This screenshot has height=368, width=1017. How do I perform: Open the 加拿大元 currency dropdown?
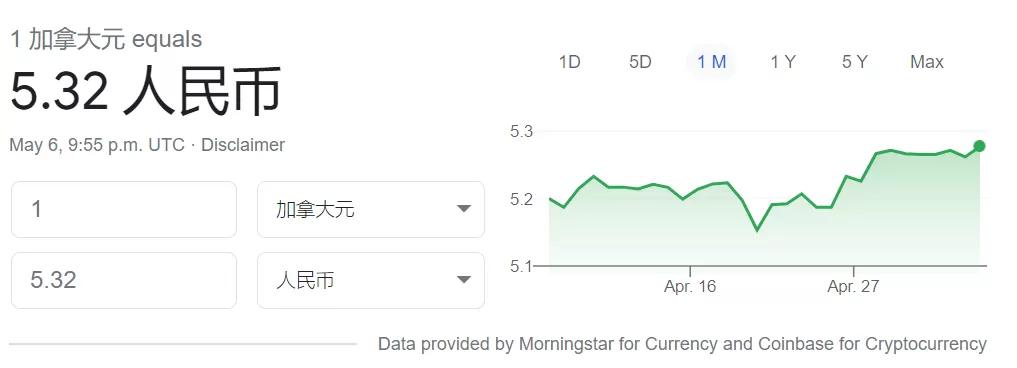click(x=371, y=210)
